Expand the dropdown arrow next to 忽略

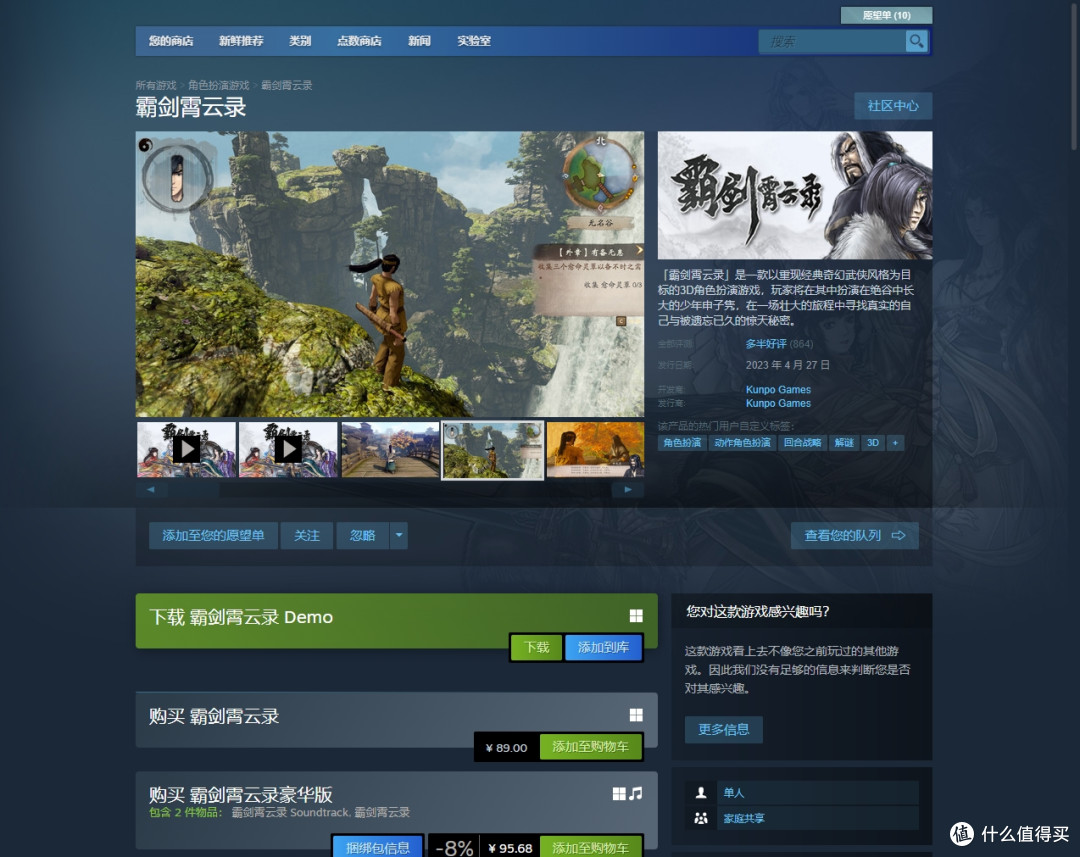399,535
